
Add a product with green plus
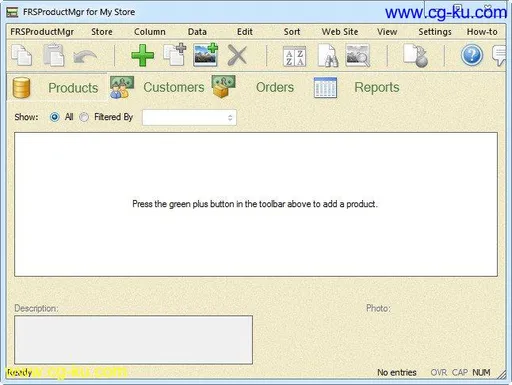(143, 55)
